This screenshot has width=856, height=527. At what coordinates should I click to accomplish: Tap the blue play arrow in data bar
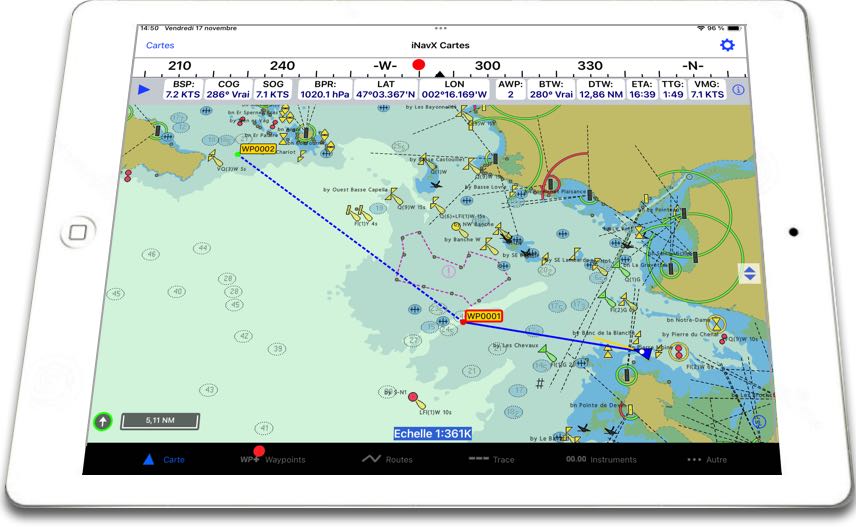pyautogui.click(x=144, y=90)
